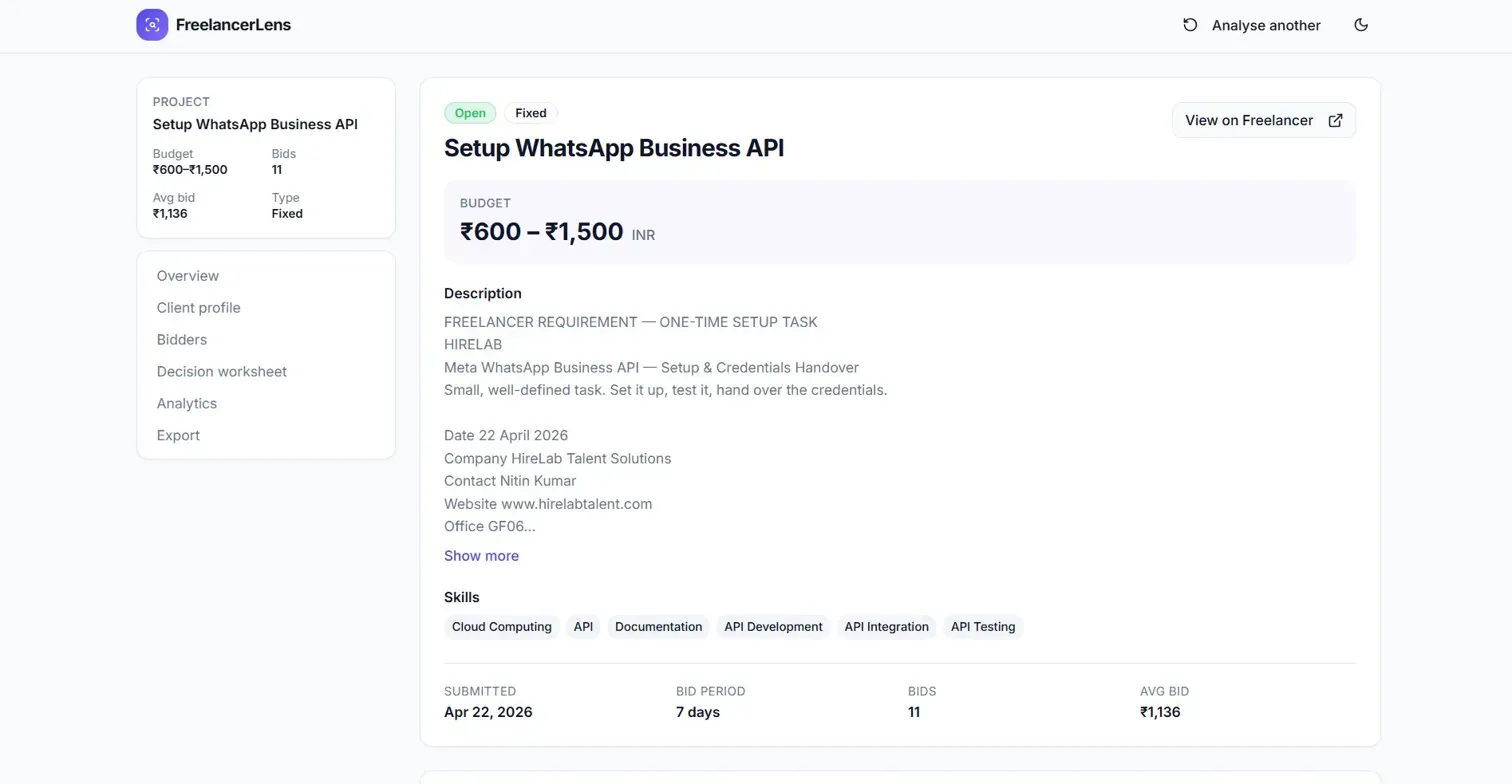Click the API Development skill tag

[x=773, y=627]
